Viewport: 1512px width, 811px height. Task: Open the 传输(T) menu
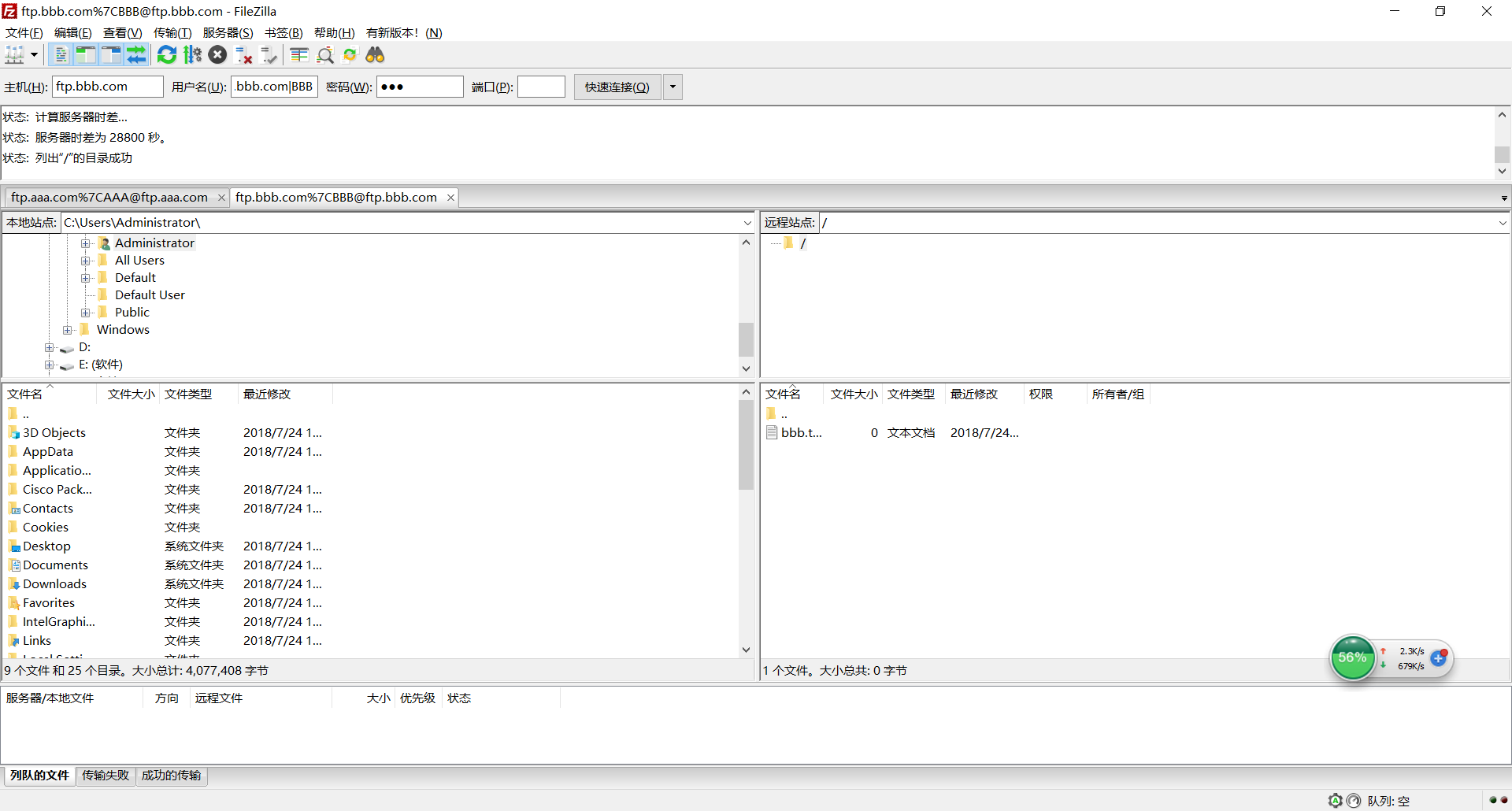tap(172, 33)
